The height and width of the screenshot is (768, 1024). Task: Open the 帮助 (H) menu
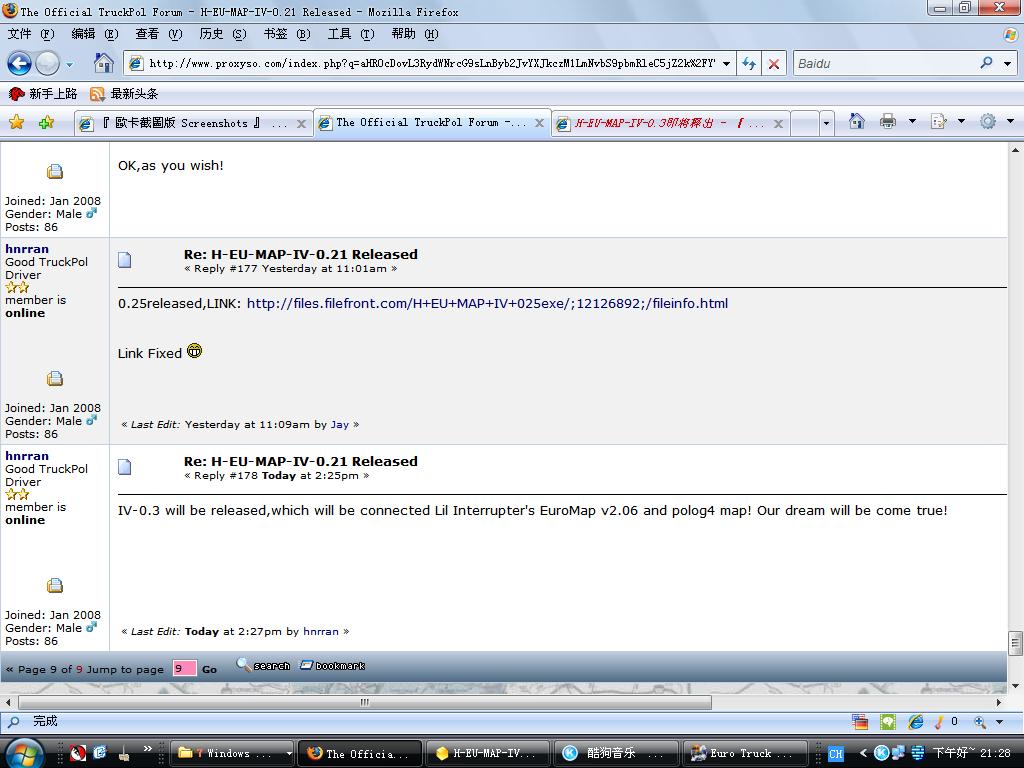(415, 34)
